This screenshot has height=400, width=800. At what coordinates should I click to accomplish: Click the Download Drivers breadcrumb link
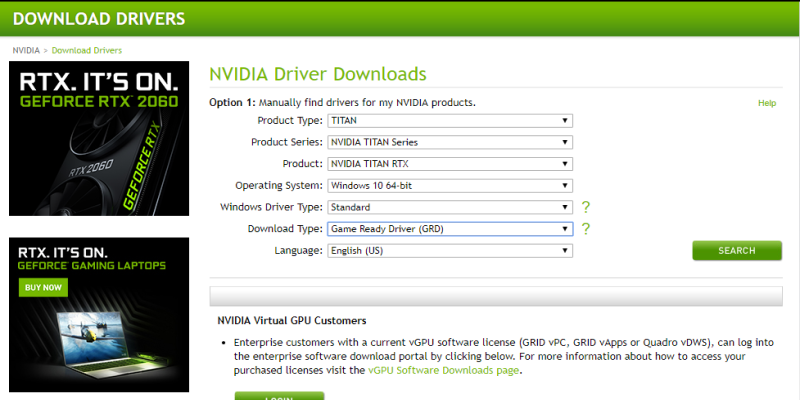[x=87, y=51]
